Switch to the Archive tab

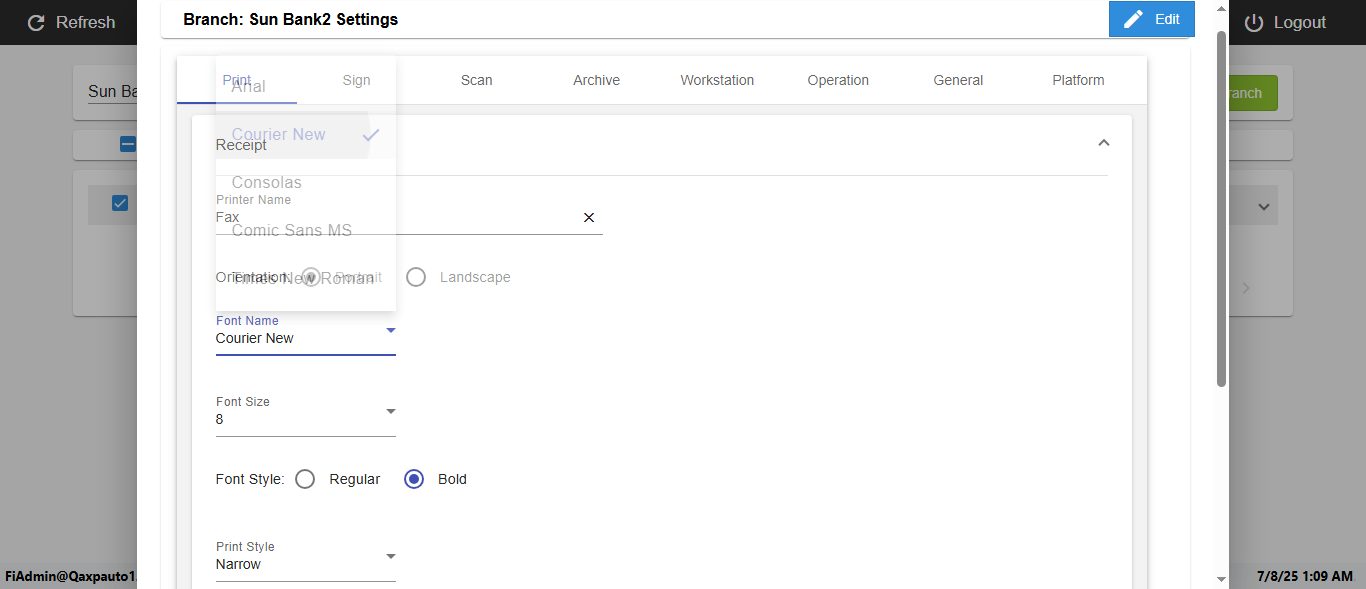(x=596, y=80)
